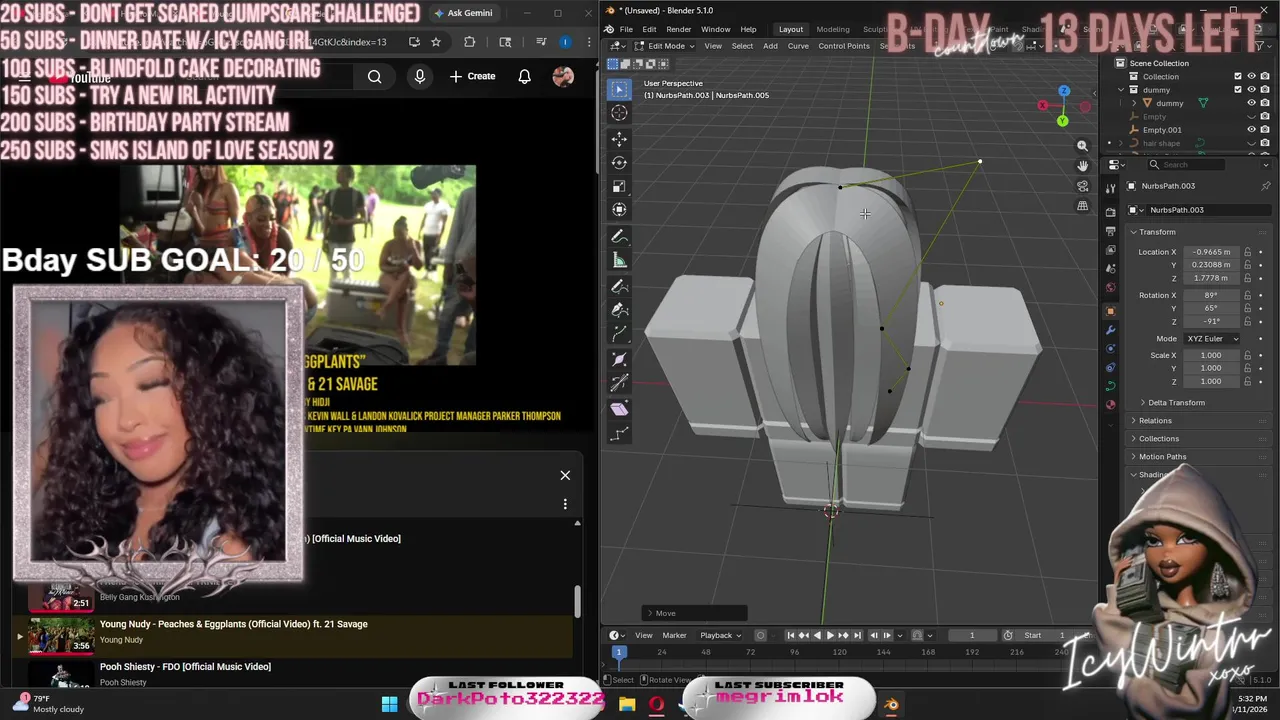The image size is (1280, 720).
Task: Open the Curve Data properties tab icon
Action: coord(1110,386)
